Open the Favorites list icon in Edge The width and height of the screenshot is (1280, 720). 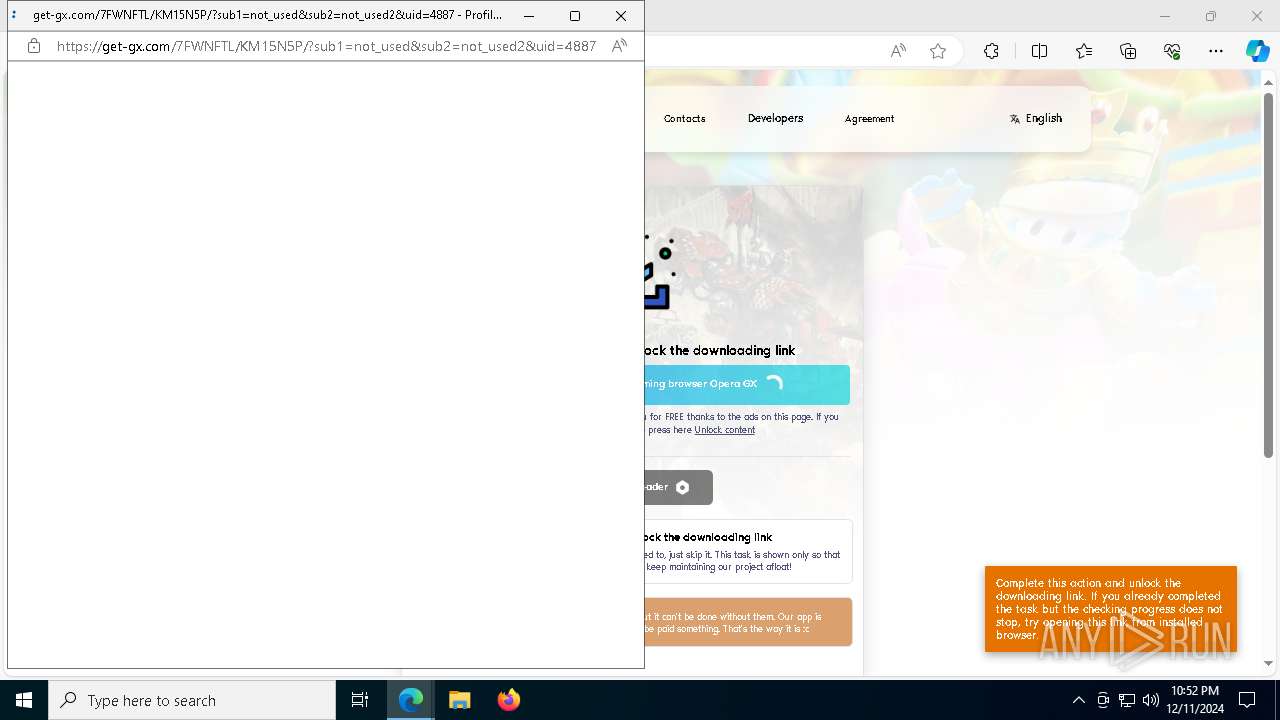click(1084, 51)
